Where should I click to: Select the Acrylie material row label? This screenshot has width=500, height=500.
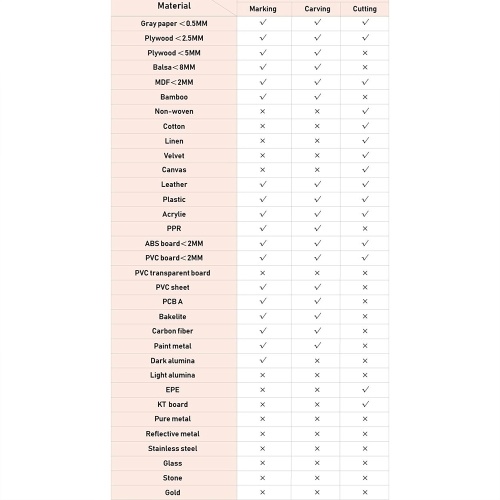click(x=174, y=214)
